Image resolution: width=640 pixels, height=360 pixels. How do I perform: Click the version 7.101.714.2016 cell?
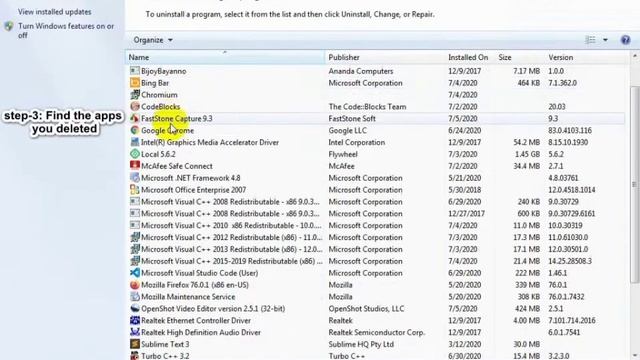tap(572, 320)
